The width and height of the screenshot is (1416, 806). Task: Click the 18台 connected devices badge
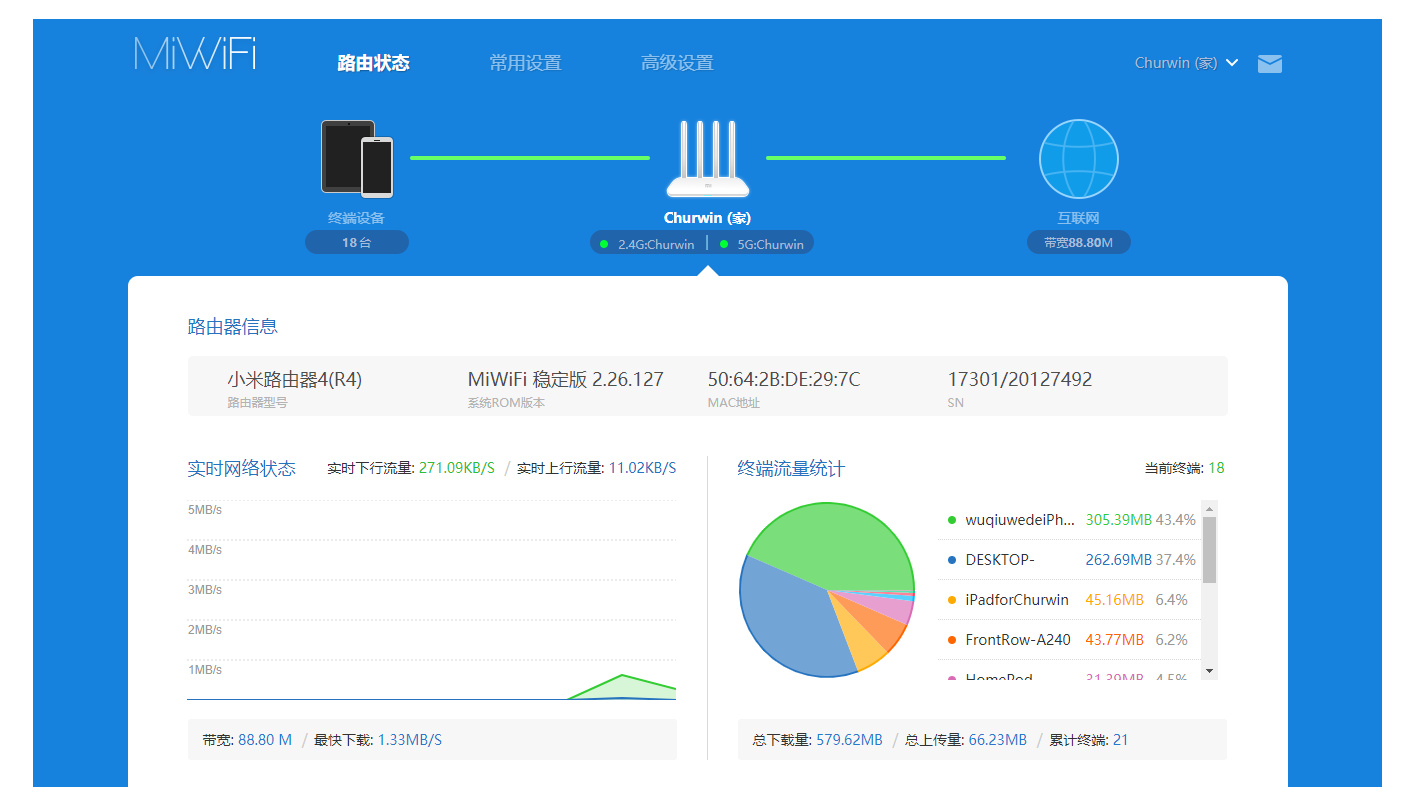click(x=357, y=242)
